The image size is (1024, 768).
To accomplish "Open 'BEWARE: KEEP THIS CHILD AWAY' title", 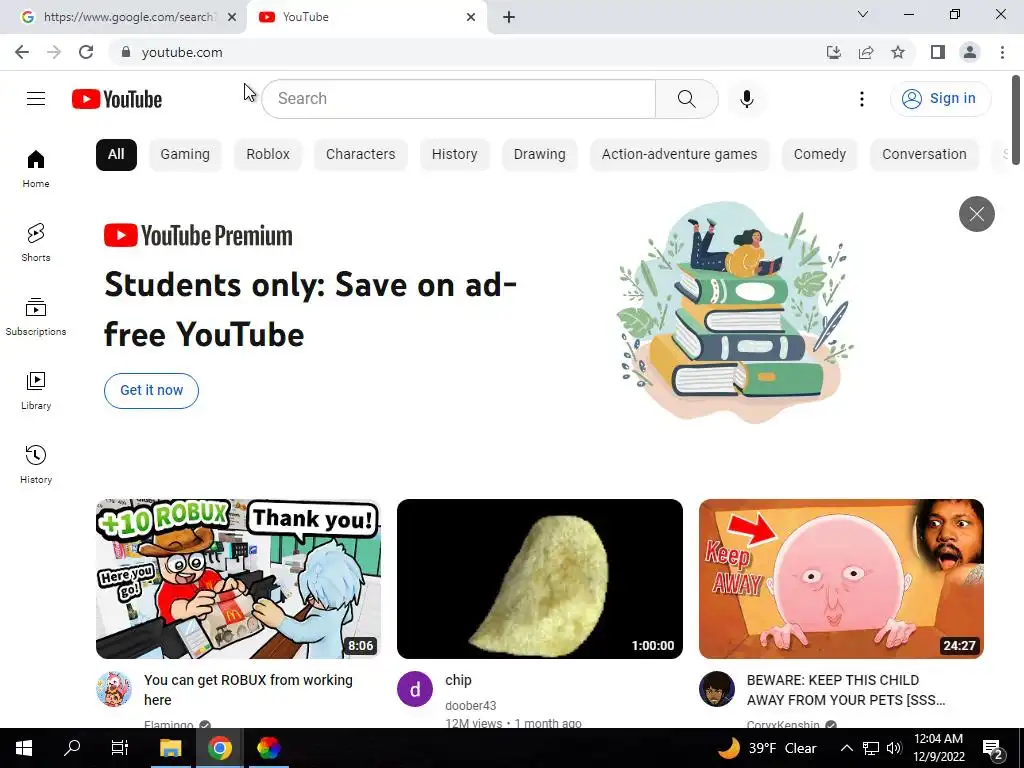I will tap(846, 690).
